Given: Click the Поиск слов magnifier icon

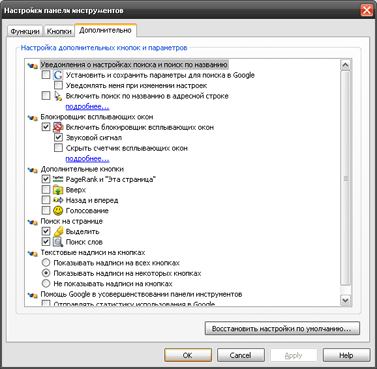Looking at the screenshot, I should 58,242.
